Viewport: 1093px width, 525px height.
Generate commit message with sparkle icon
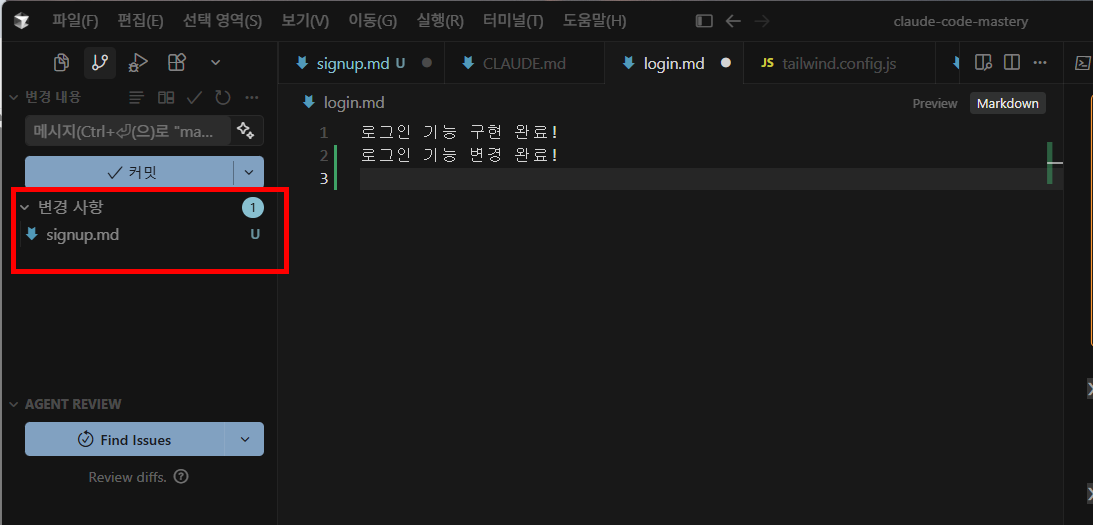tap(245, 130)
